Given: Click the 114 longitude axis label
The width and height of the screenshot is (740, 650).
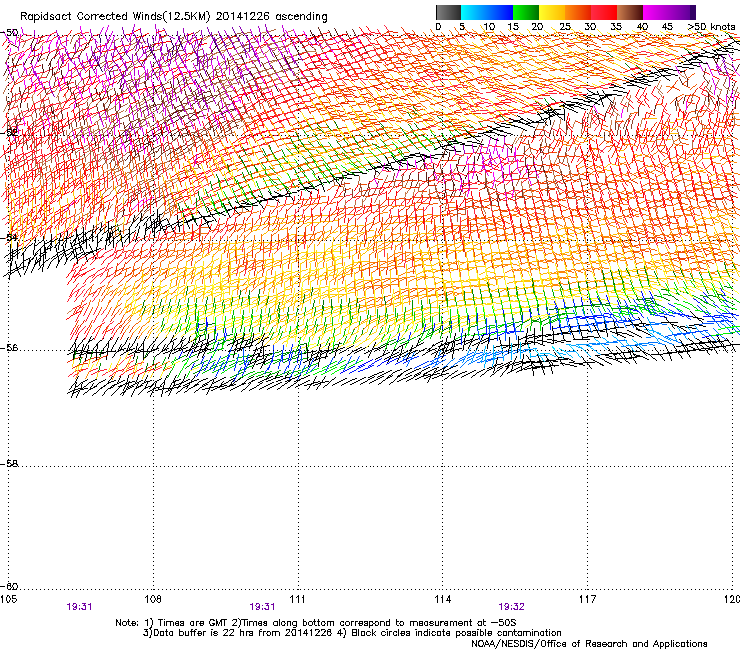Looking at the screenshot, I should pos(443,599).
